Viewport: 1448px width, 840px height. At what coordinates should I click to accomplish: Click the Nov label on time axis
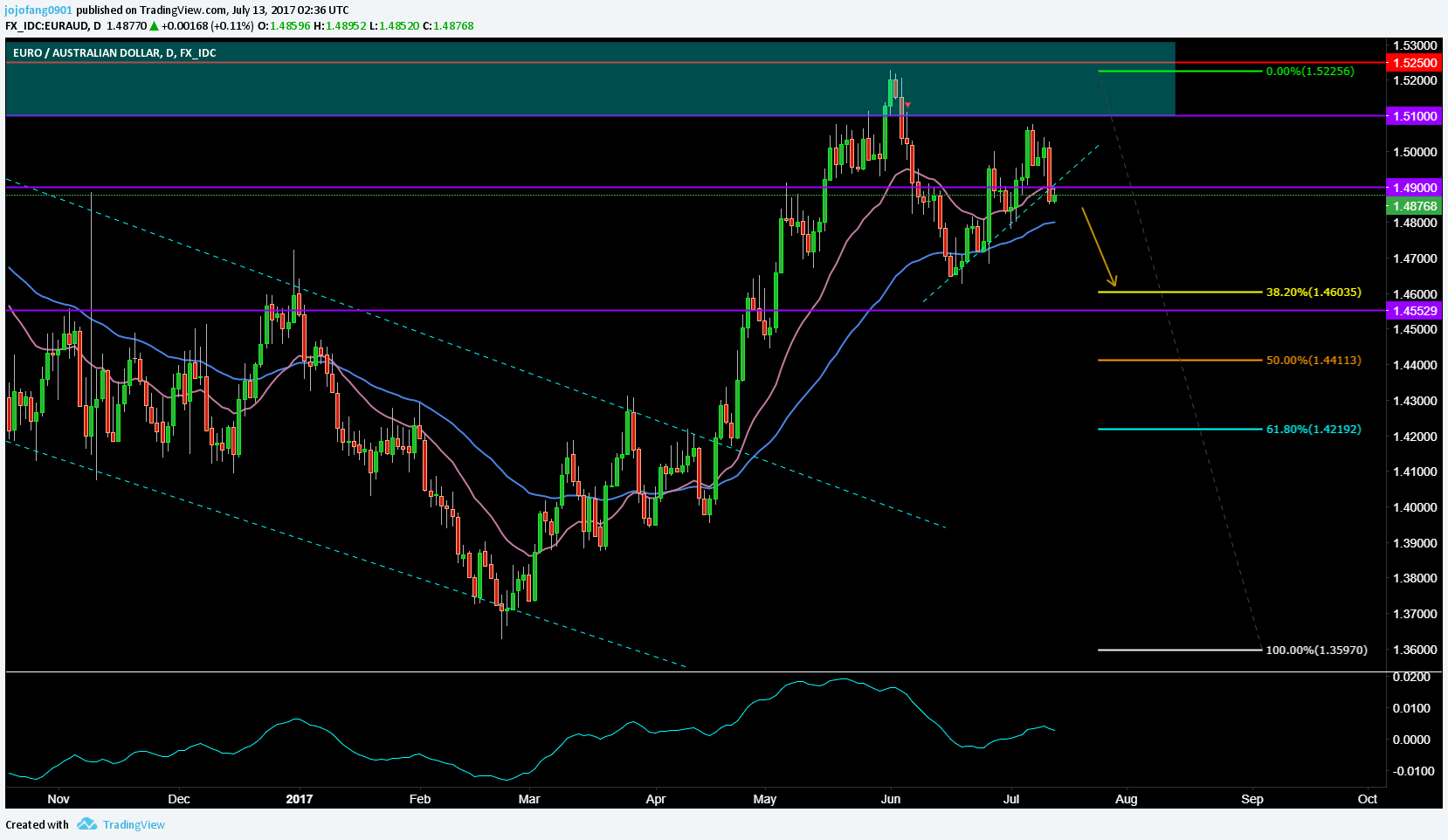pyautogui.click(x=59, y=799)
